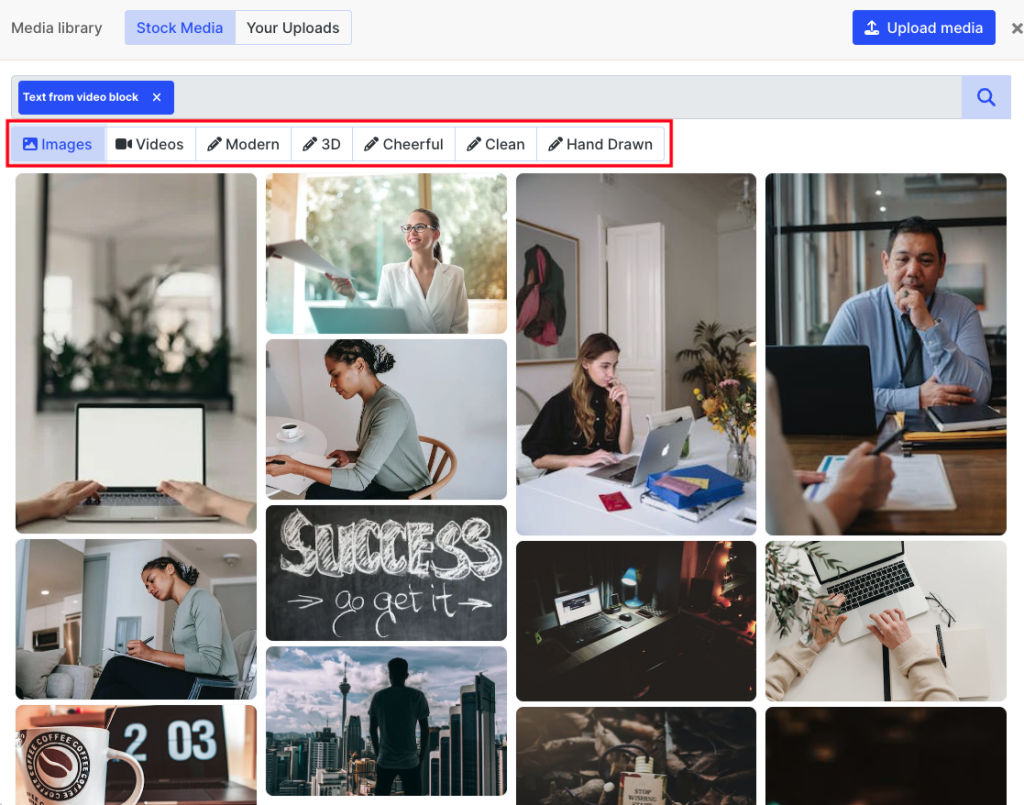The image size is (1024, 805).
Task: Remove the 'Text from video block' tag
Action: pos(157,97)
